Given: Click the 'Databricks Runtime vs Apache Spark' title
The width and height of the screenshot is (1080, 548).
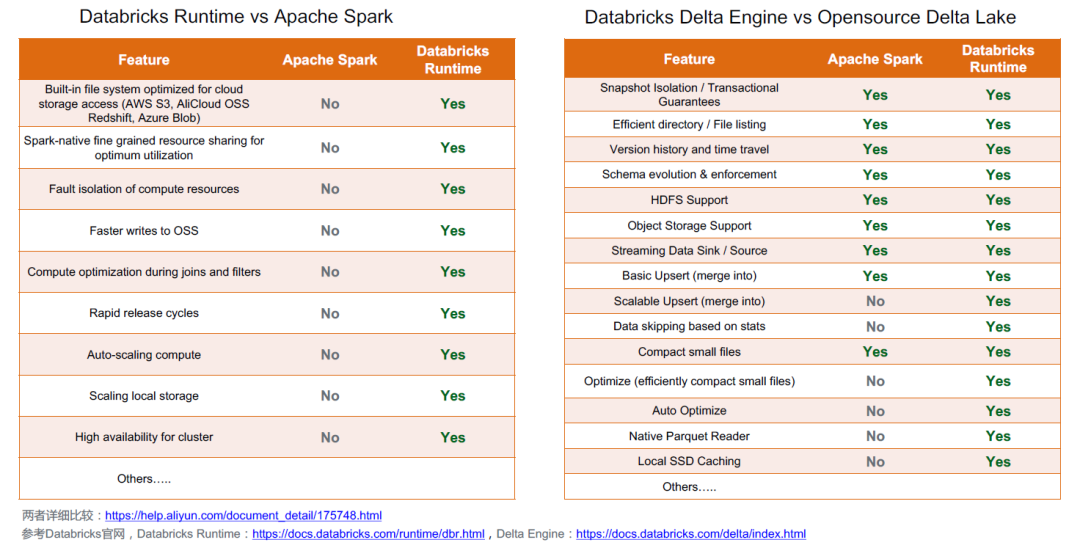Looking at the screenshot, I should (x=236, y=17).
